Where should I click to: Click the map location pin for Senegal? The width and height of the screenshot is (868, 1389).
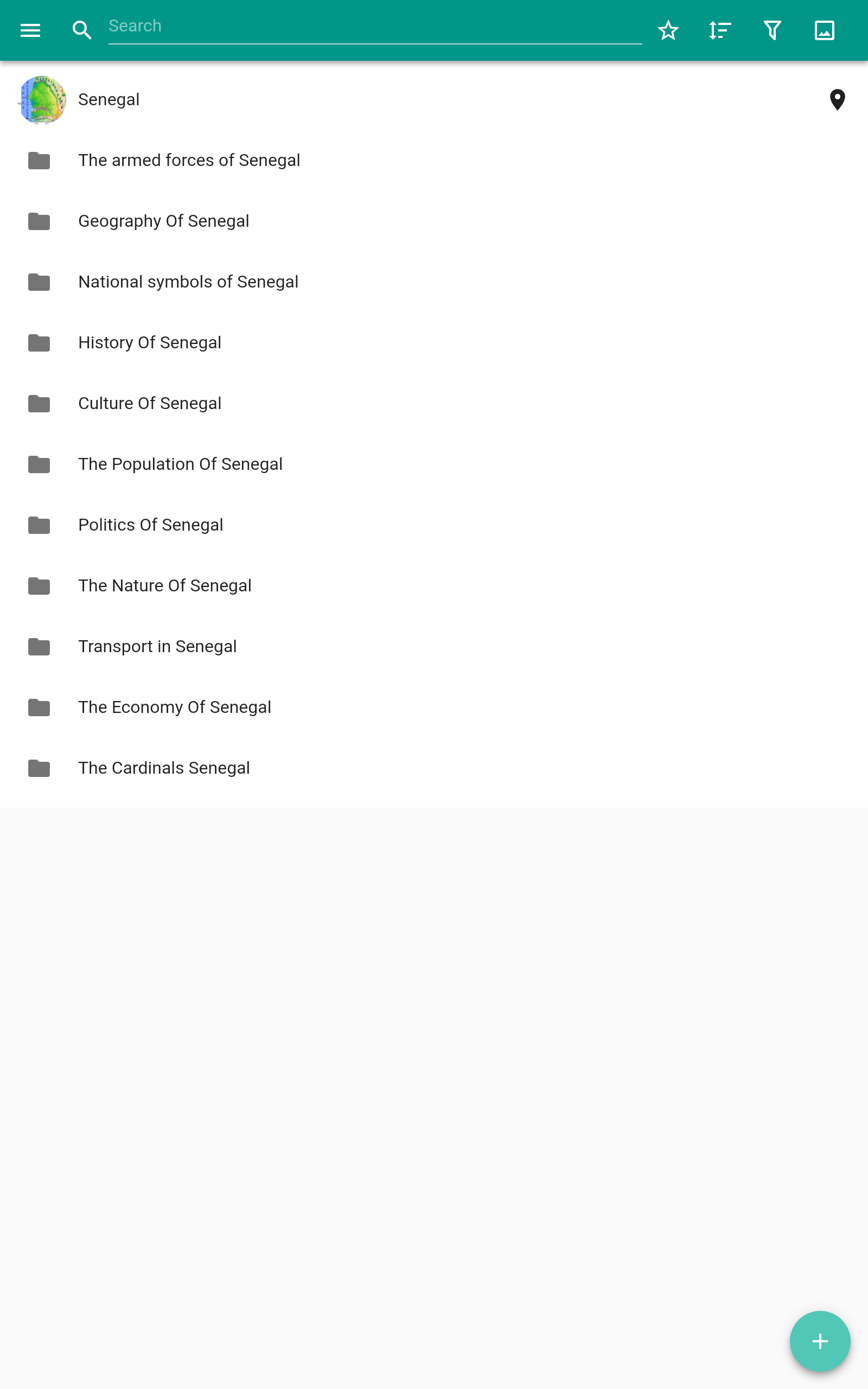[837, 100]
